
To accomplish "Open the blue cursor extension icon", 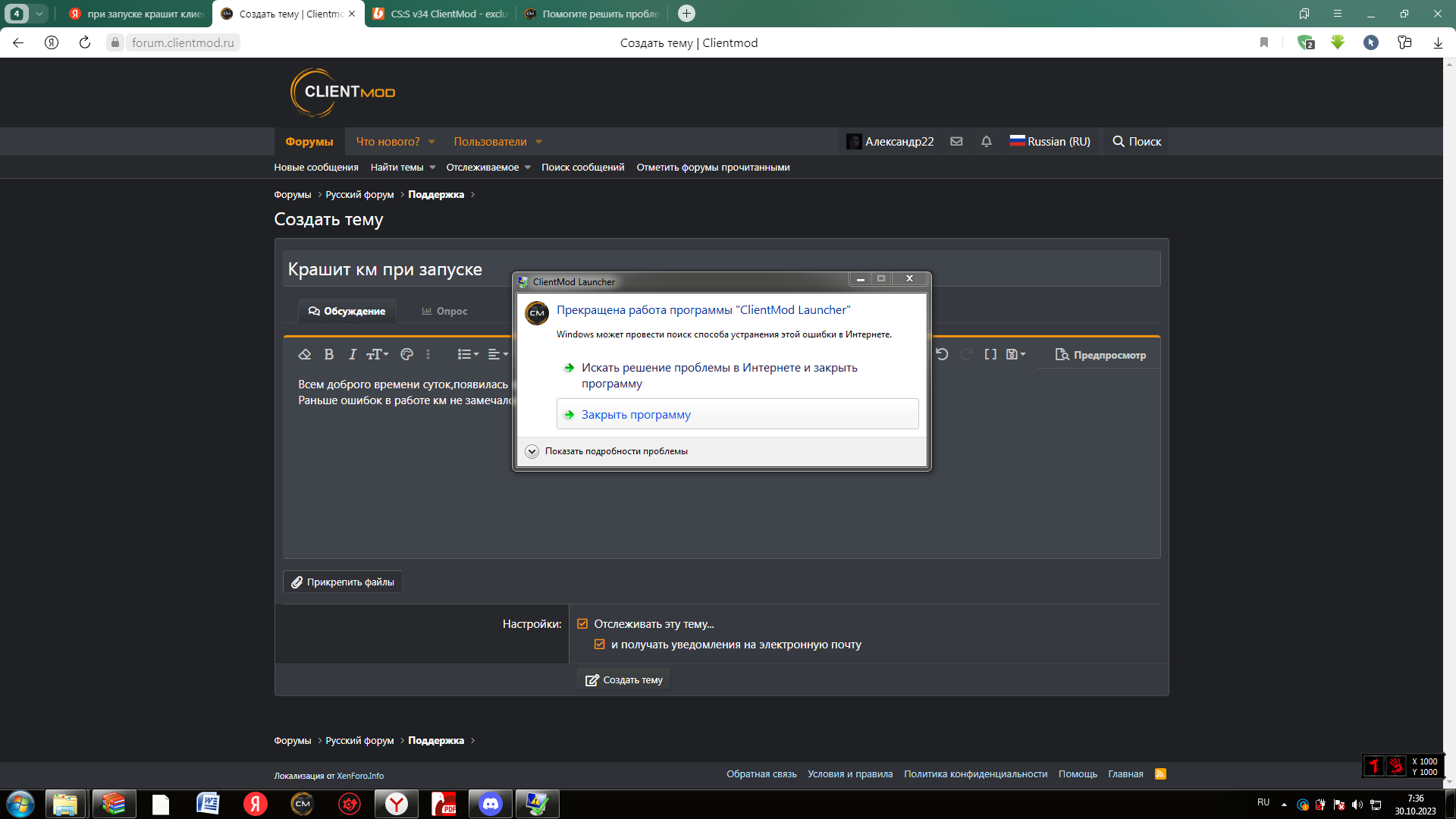I will pyautogui.click(x=1371, y=42).
